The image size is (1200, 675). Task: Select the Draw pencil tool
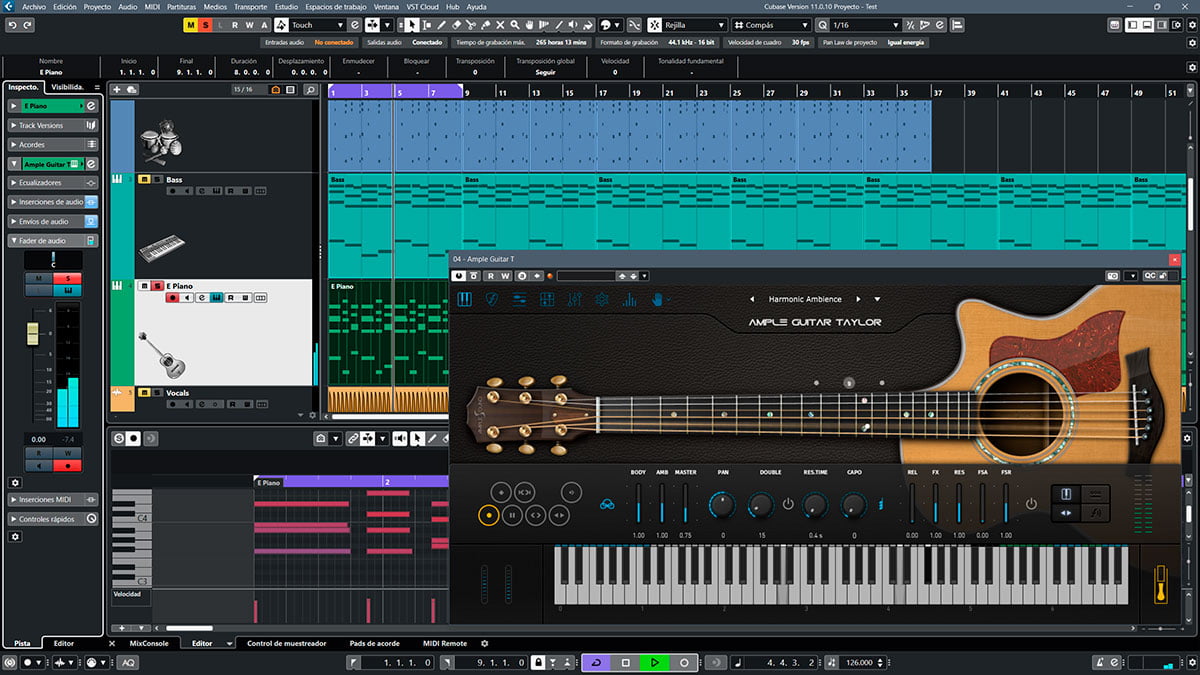click(x=441, y=25)
